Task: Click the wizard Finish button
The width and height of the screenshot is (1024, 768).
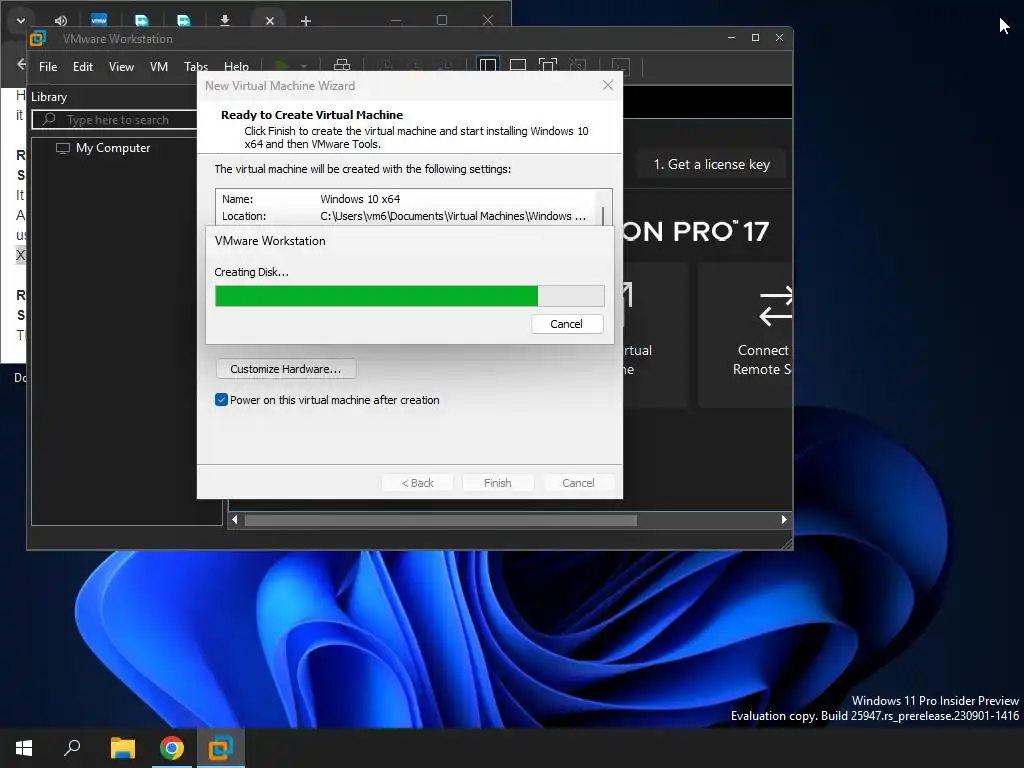Action: click(498, 483)
